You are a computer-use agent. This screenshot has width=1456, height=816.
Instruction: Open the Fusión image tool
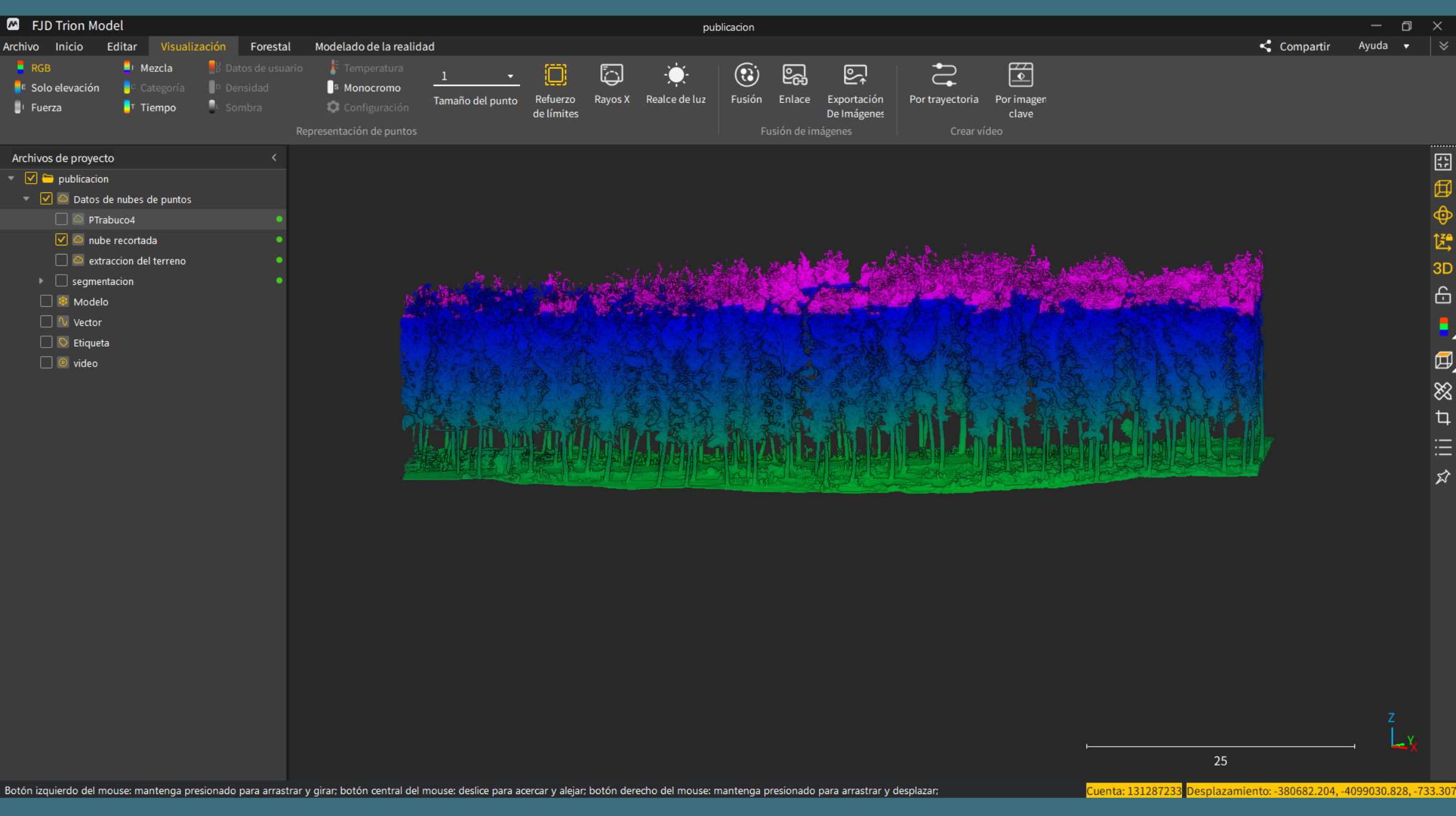(x=746, y=84)
